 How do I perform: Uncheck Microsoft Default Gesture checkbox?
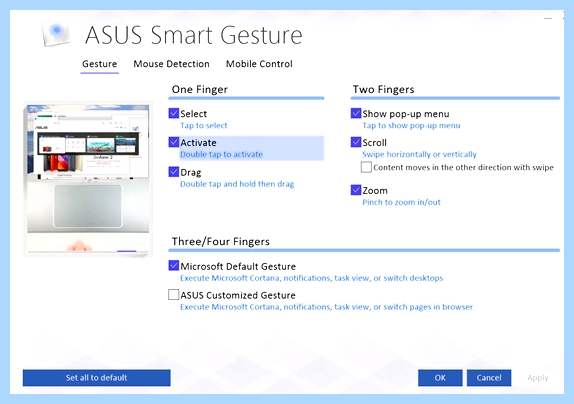174,266
